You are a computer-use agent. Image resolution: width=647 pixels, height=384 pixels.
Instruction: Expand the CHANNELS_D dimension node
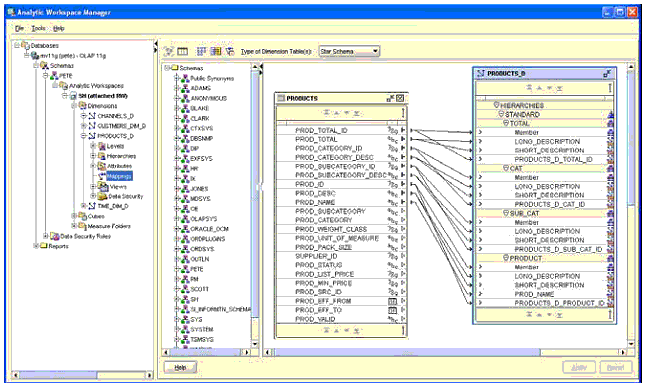pos(84,116)
